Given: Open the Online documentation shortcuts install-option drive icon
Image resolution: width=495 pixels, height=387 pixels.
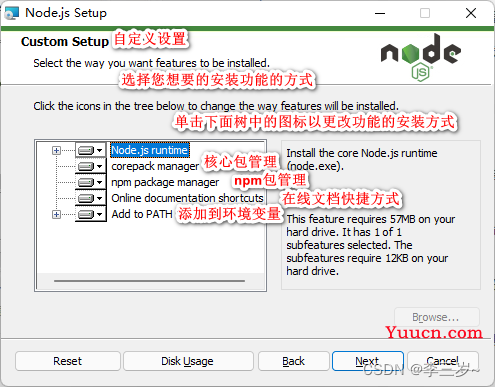Looking at the screenshot, I should (x=90, y=198).
